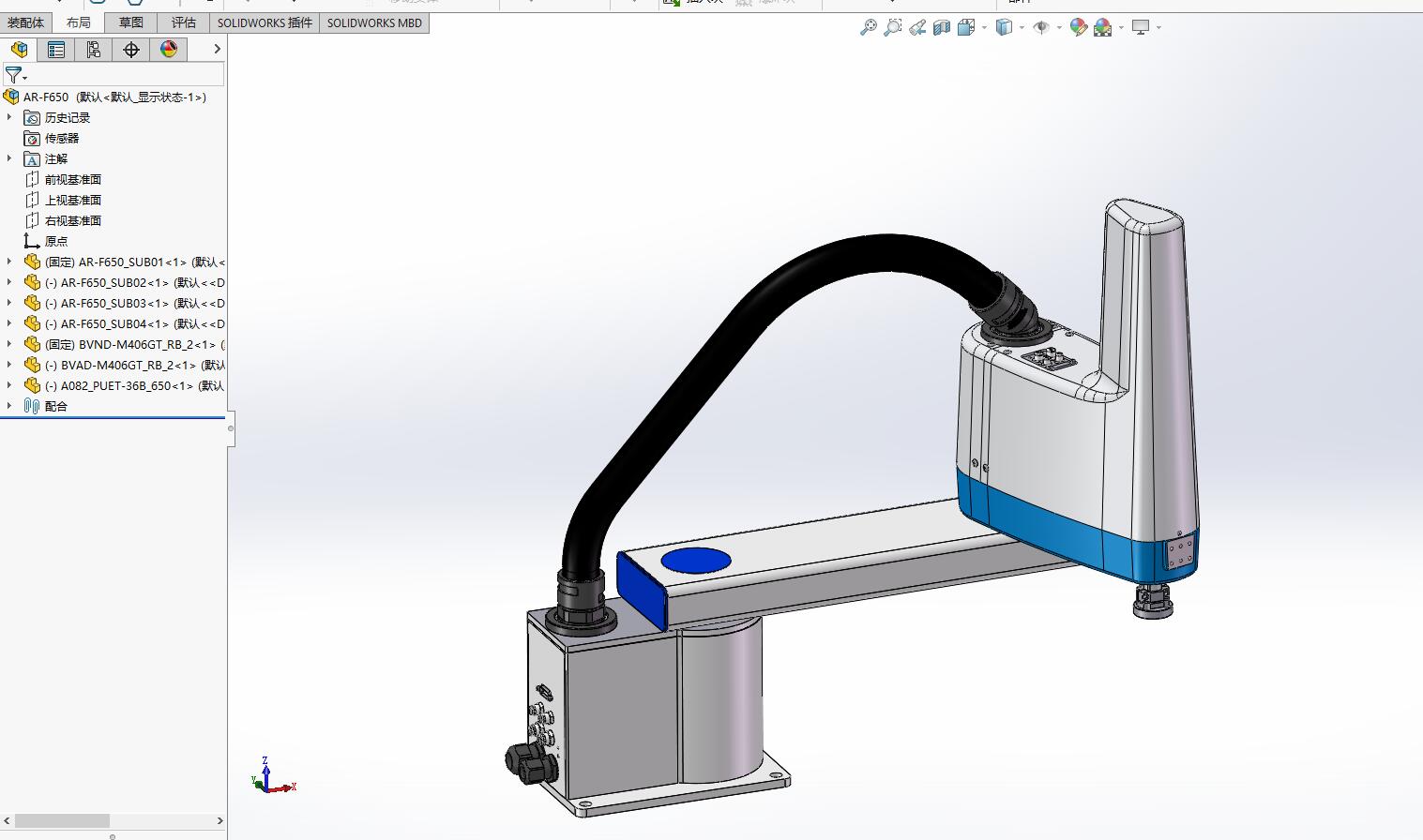
Task: Open the ConfigurationManager panel tab
Action: [94, 50]
